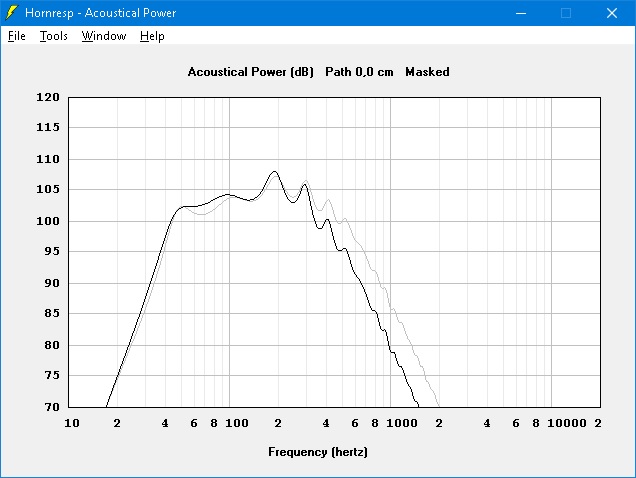Open the Tools menu
Image resolution: width=636 pixels, height=478 pixels.
pos(54,36)
